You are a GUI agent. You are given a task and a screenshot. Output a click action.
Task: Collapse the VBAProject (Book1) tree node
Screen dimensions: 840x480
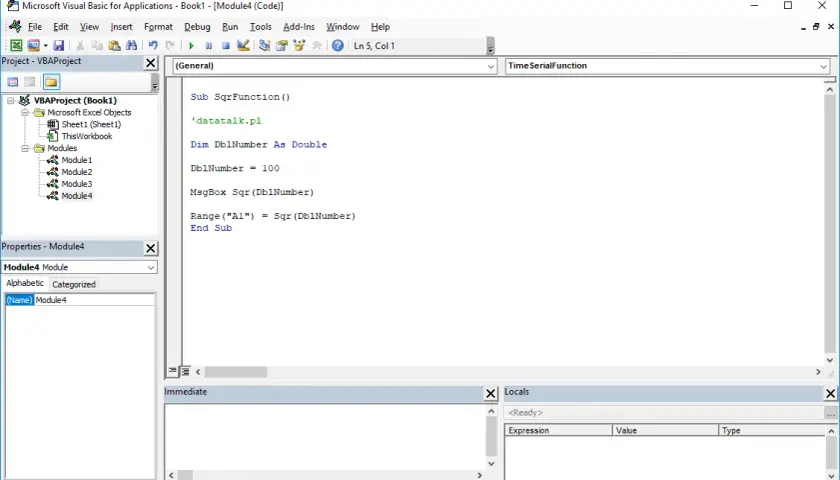pos(11,101)
